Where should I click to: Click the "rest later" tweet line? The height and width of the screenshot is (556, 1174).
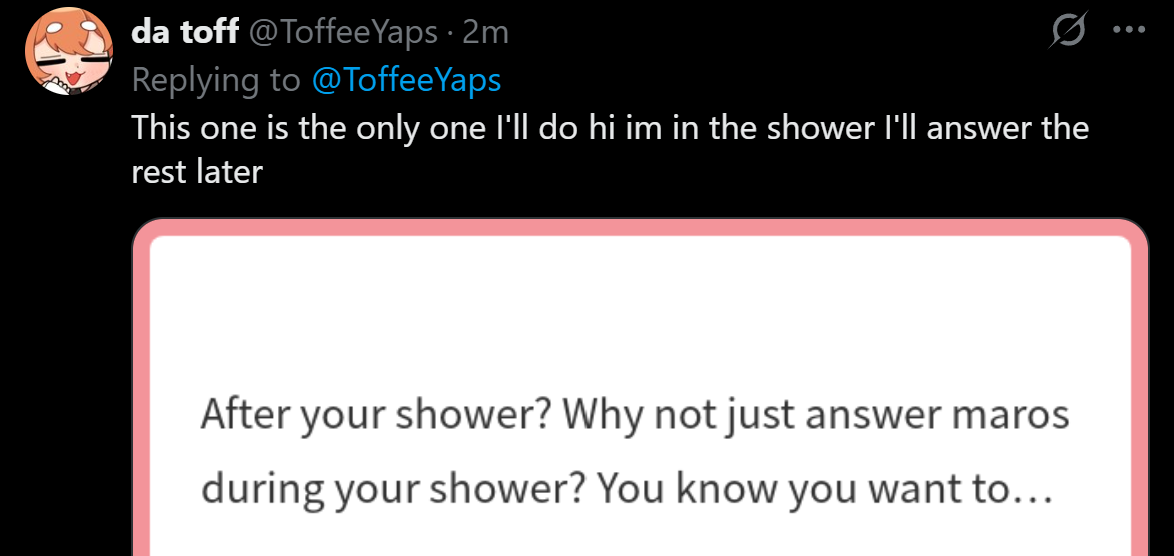pyautogui.click(x=197, y=172)
